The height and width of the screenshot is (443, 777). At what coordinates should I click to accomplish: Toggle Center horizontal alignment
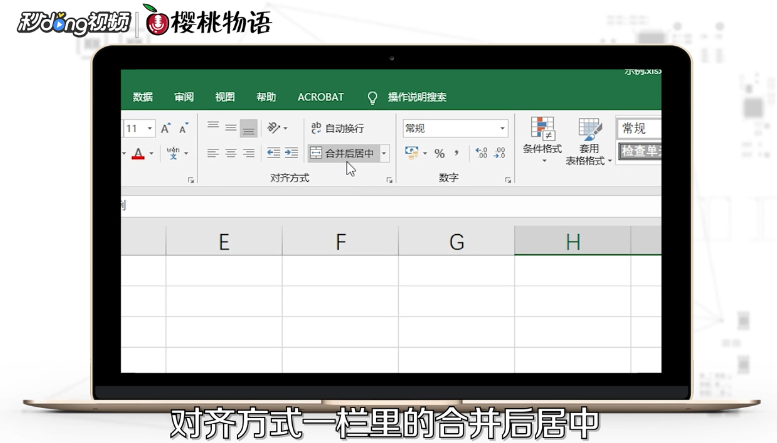pyautogui.click(x=230, y=153)
